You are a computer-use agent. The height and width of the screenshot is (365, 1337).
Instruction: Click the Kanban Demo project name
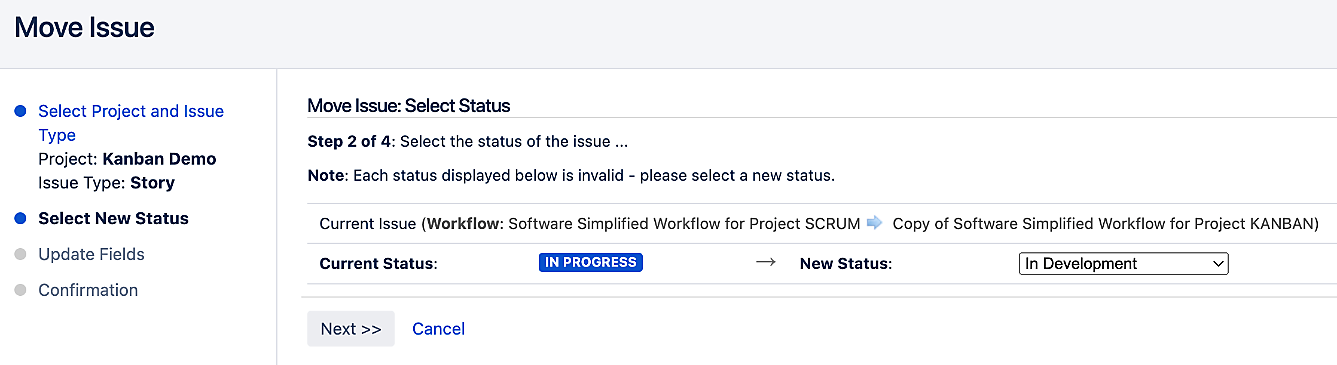pos(159,159)
